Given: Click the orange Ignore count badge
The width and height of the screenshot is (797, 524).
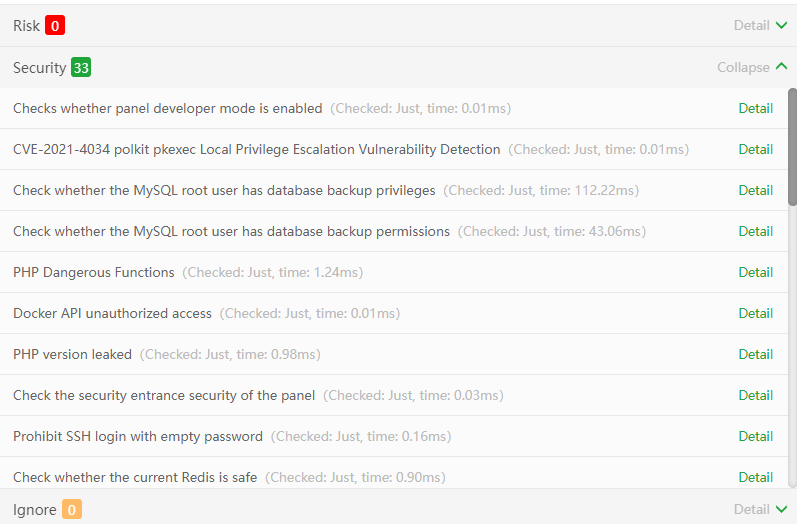Looking at the screenshot, I should pyautogui.click(x=72, y=509).
